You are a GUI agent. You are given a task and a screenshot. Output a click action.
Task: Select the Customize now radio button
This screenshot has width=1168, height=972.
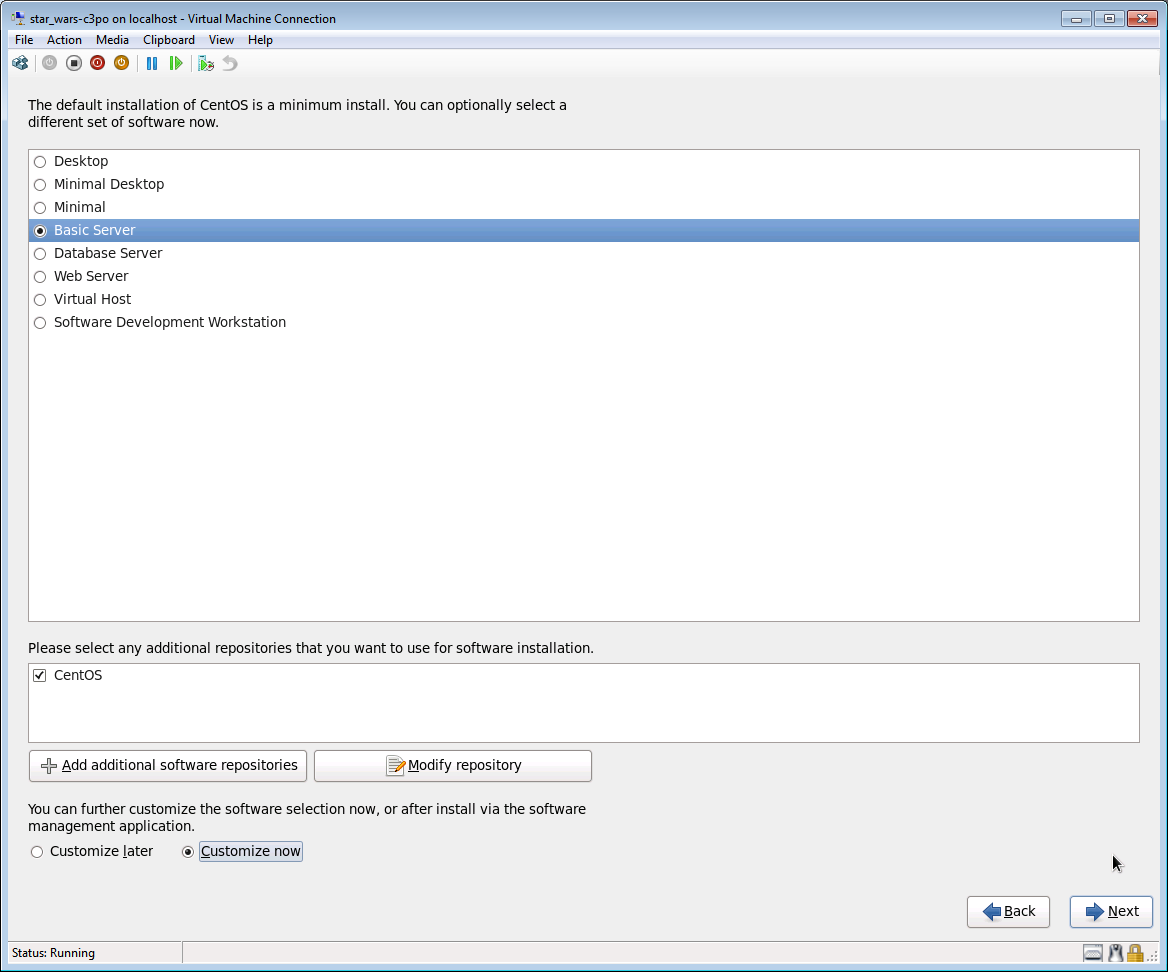(188, 851)
